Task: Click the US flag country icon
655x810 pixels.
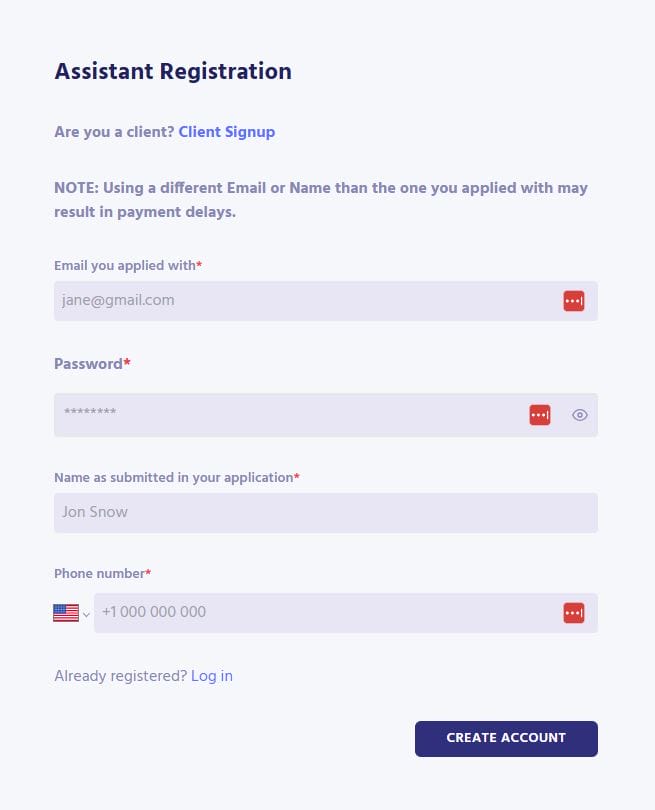Action: [66, 613]
